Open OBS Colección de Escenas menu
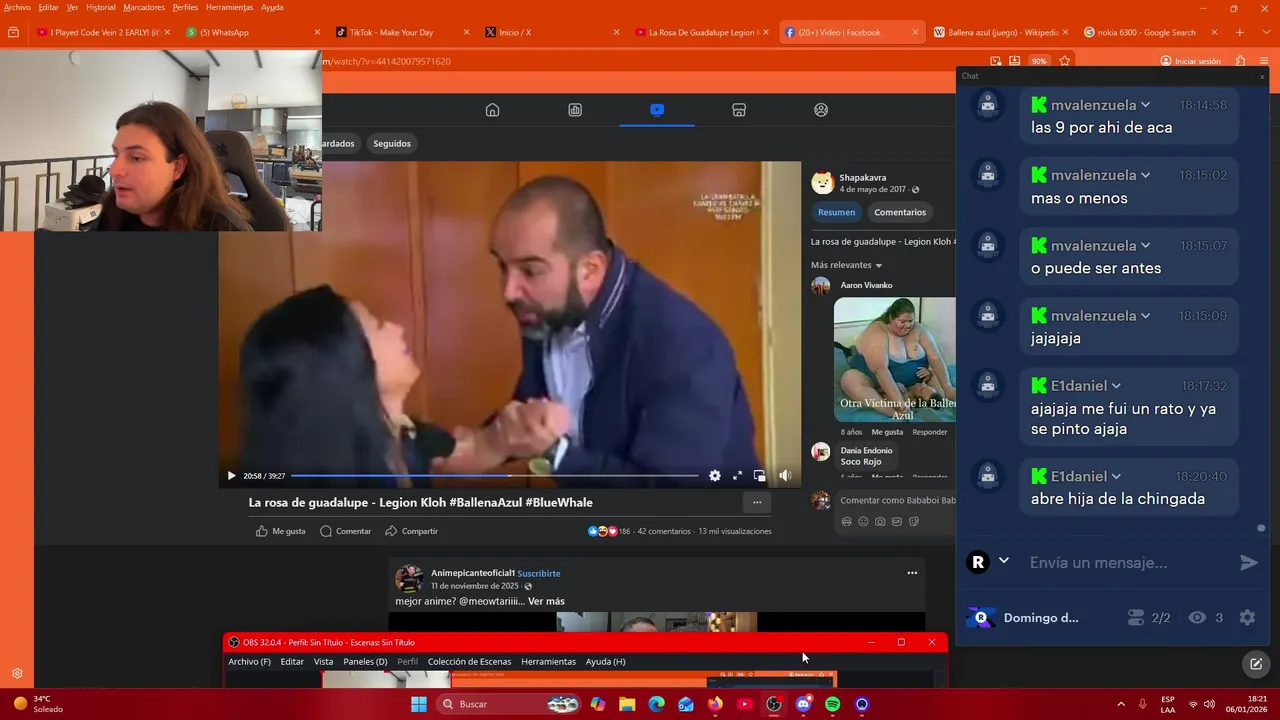The height and width of the screenshot is (720, 1280). [x=469, y=661]
